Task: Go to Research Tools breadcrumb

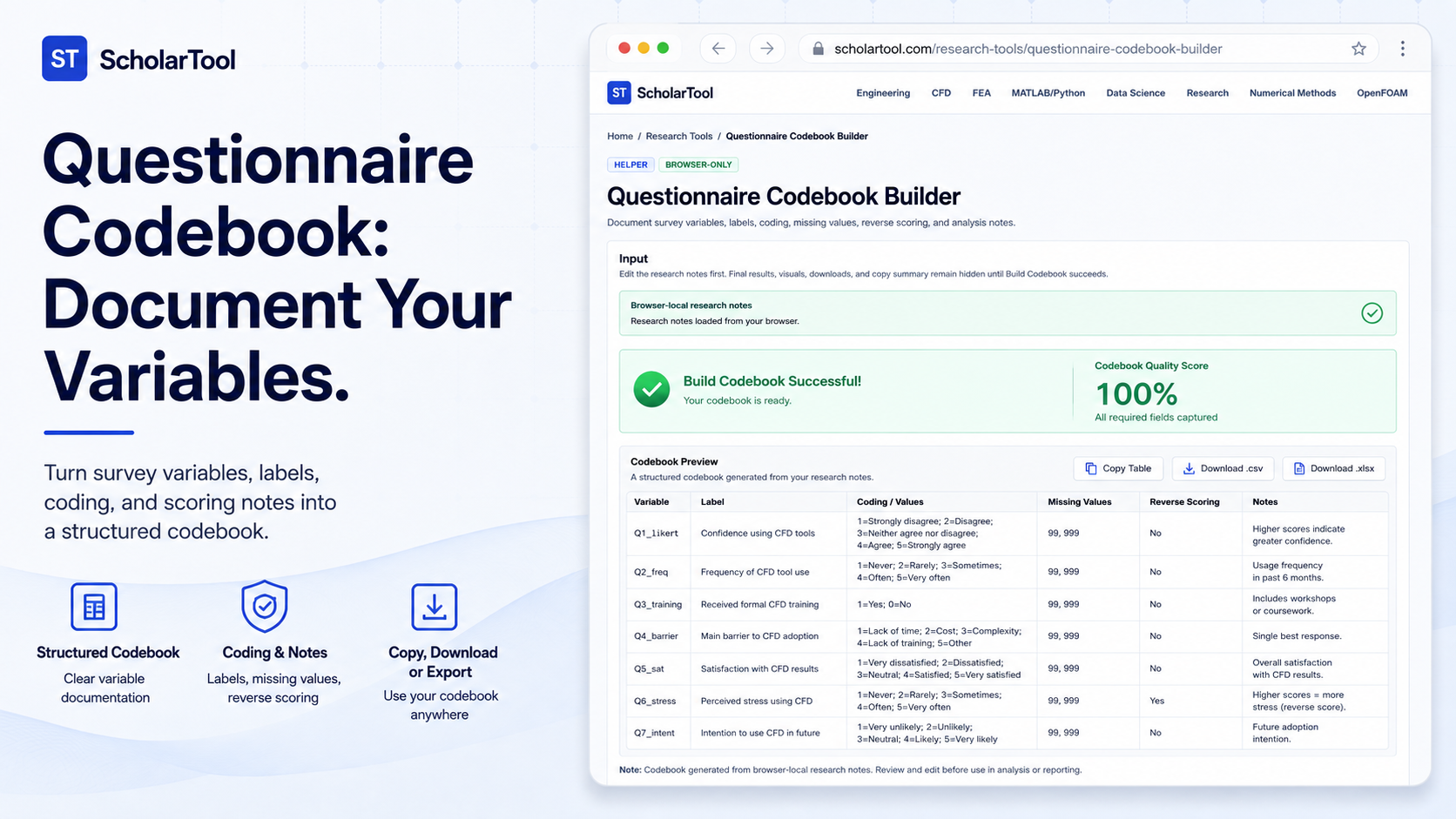Action: point(678,137)
